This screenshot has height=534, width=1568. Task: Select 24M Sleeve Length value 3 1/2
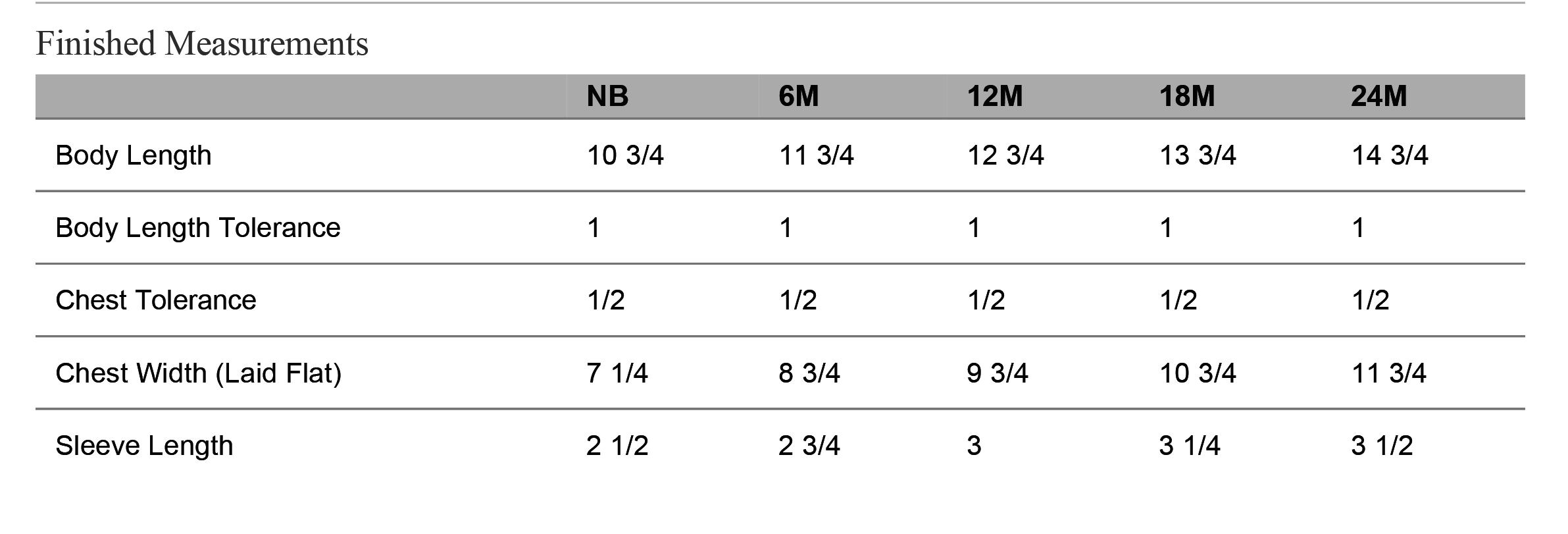[1382, 446]
